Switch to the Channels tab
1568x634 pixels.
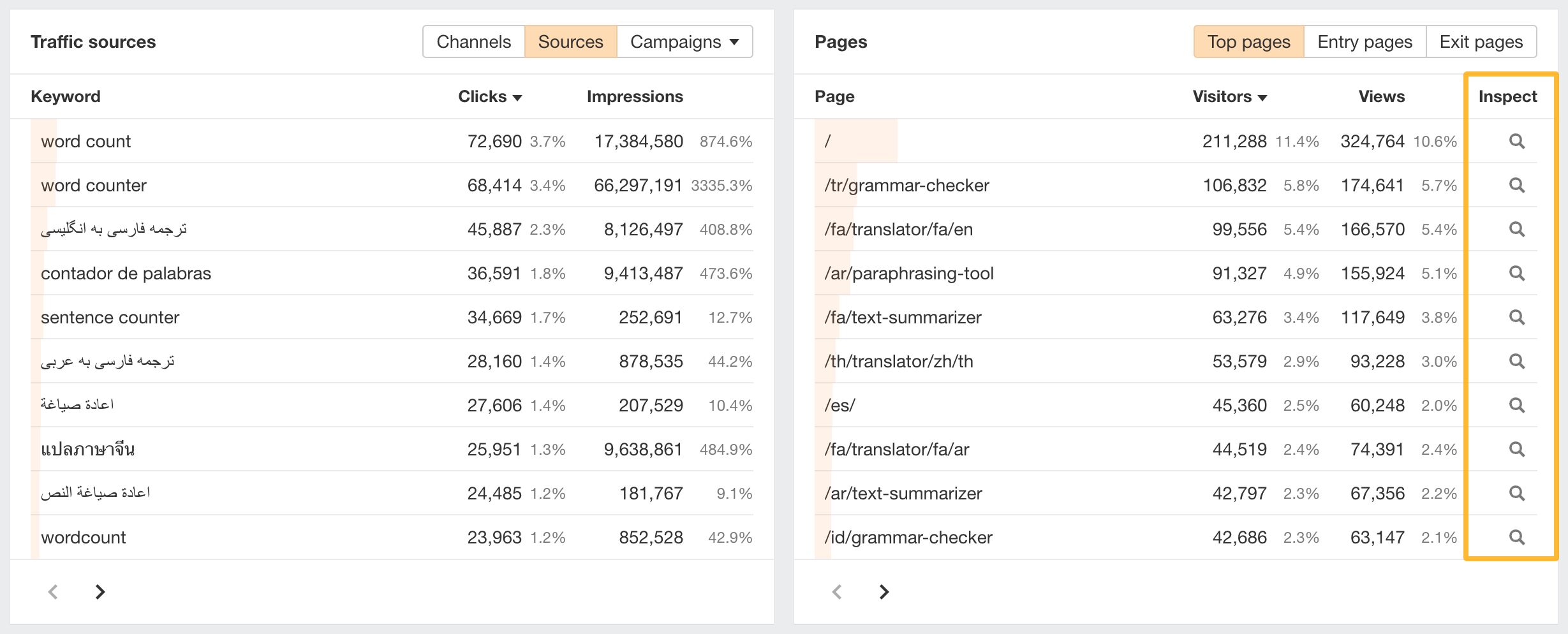(473, 42)
